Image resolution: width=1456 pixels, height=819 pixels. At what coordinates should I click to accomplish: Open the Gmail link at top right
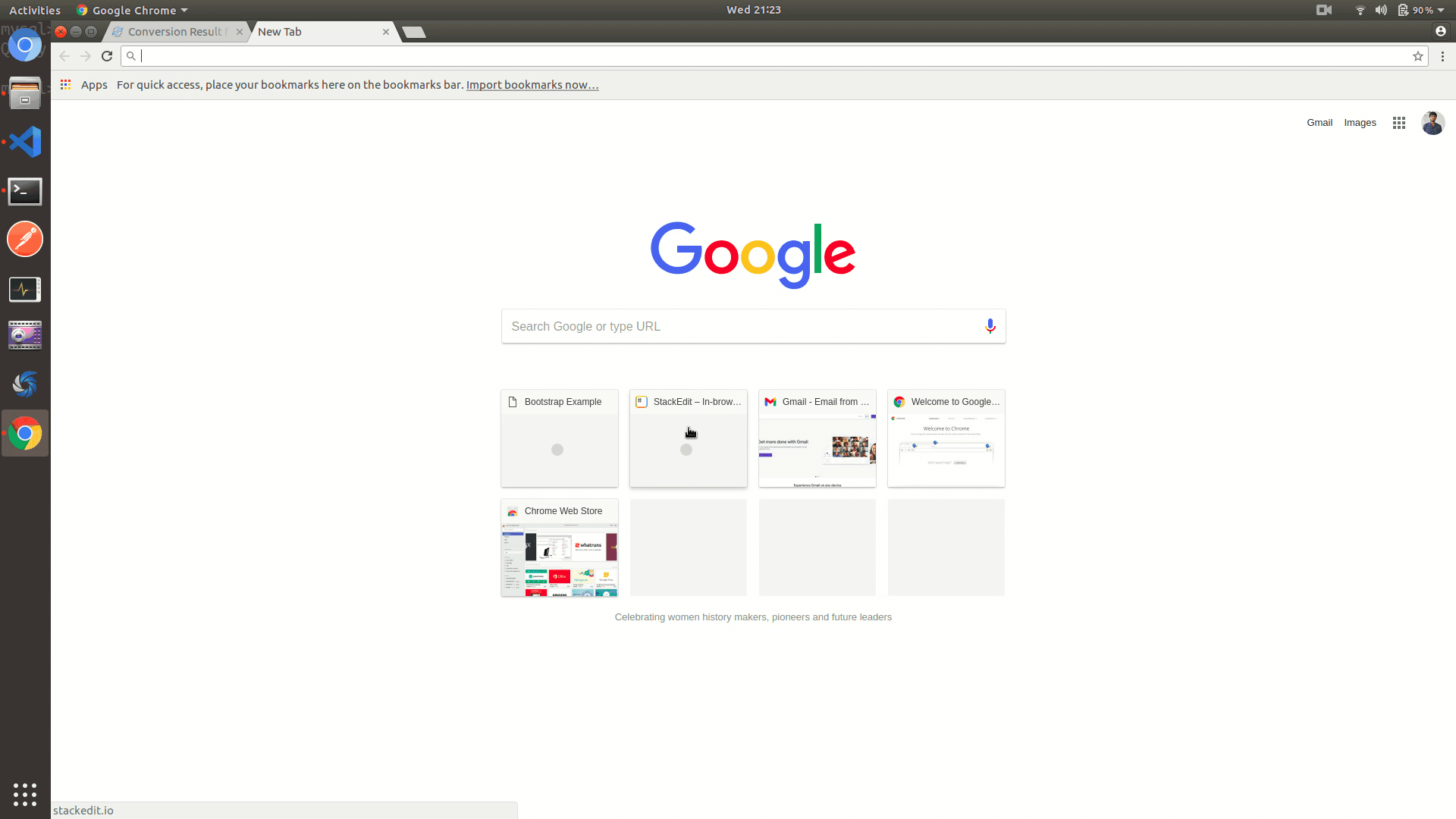pyautogui.click(x=1319, y=123)
